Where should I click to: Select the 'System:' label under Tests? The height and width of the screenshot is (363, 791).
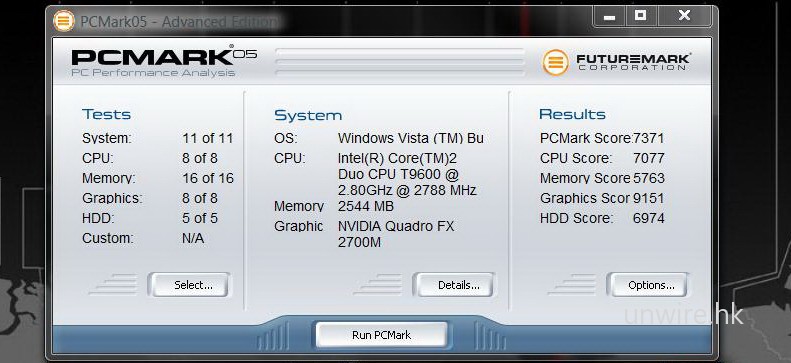tap(106, 138)
